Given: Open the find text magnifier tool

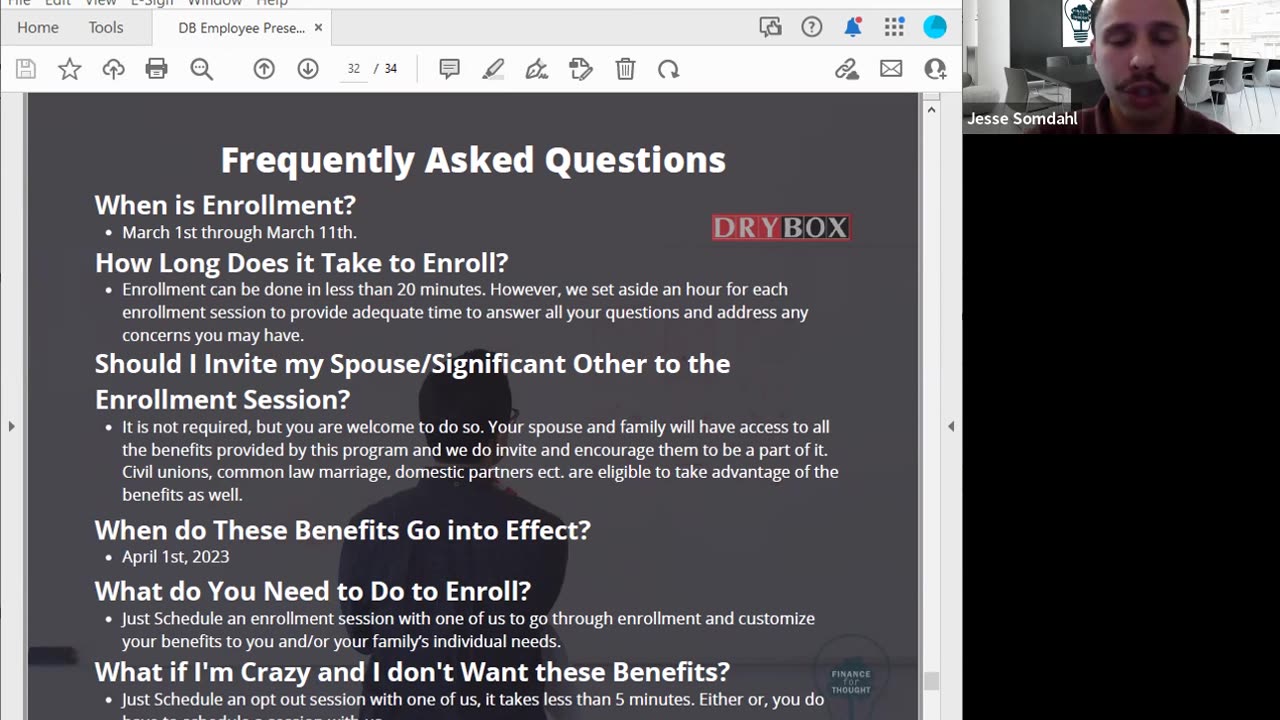Looking at the screenshot, I should pos(201,69).
